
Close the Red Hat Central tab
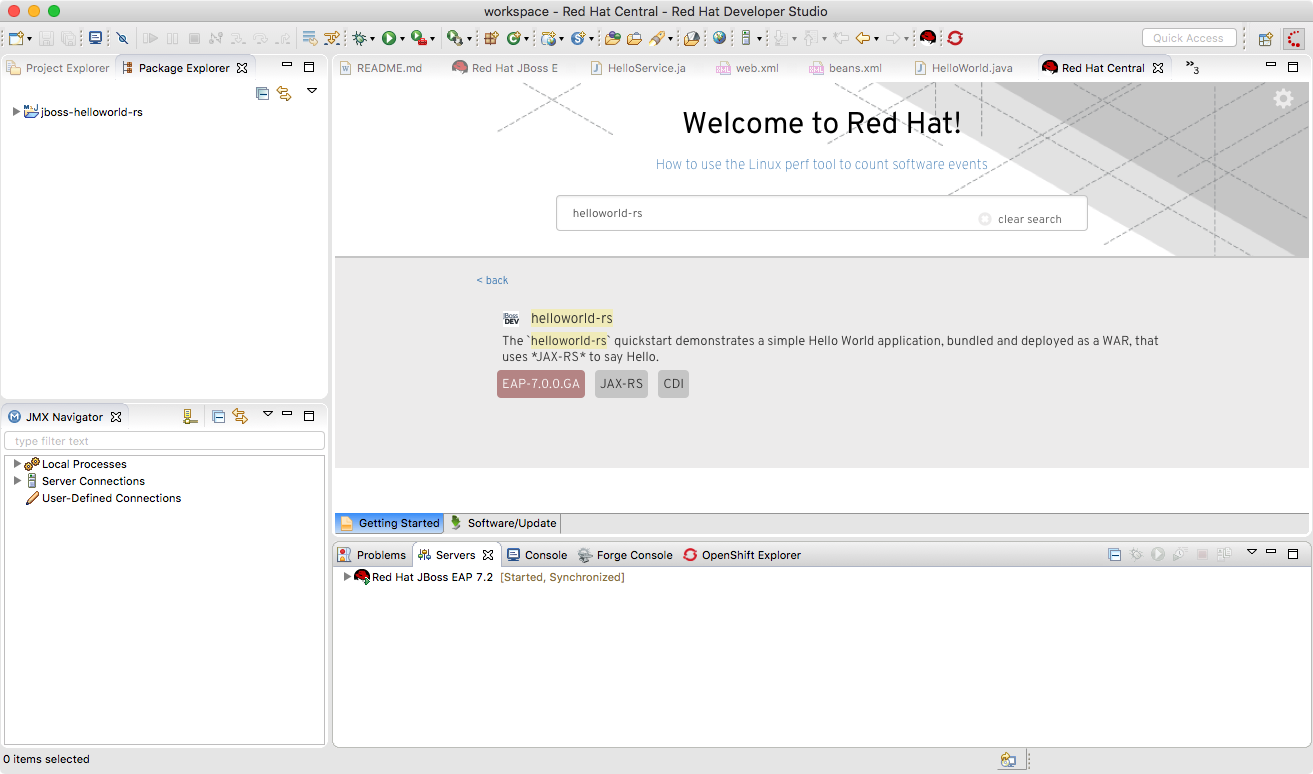pos(1158,68)
